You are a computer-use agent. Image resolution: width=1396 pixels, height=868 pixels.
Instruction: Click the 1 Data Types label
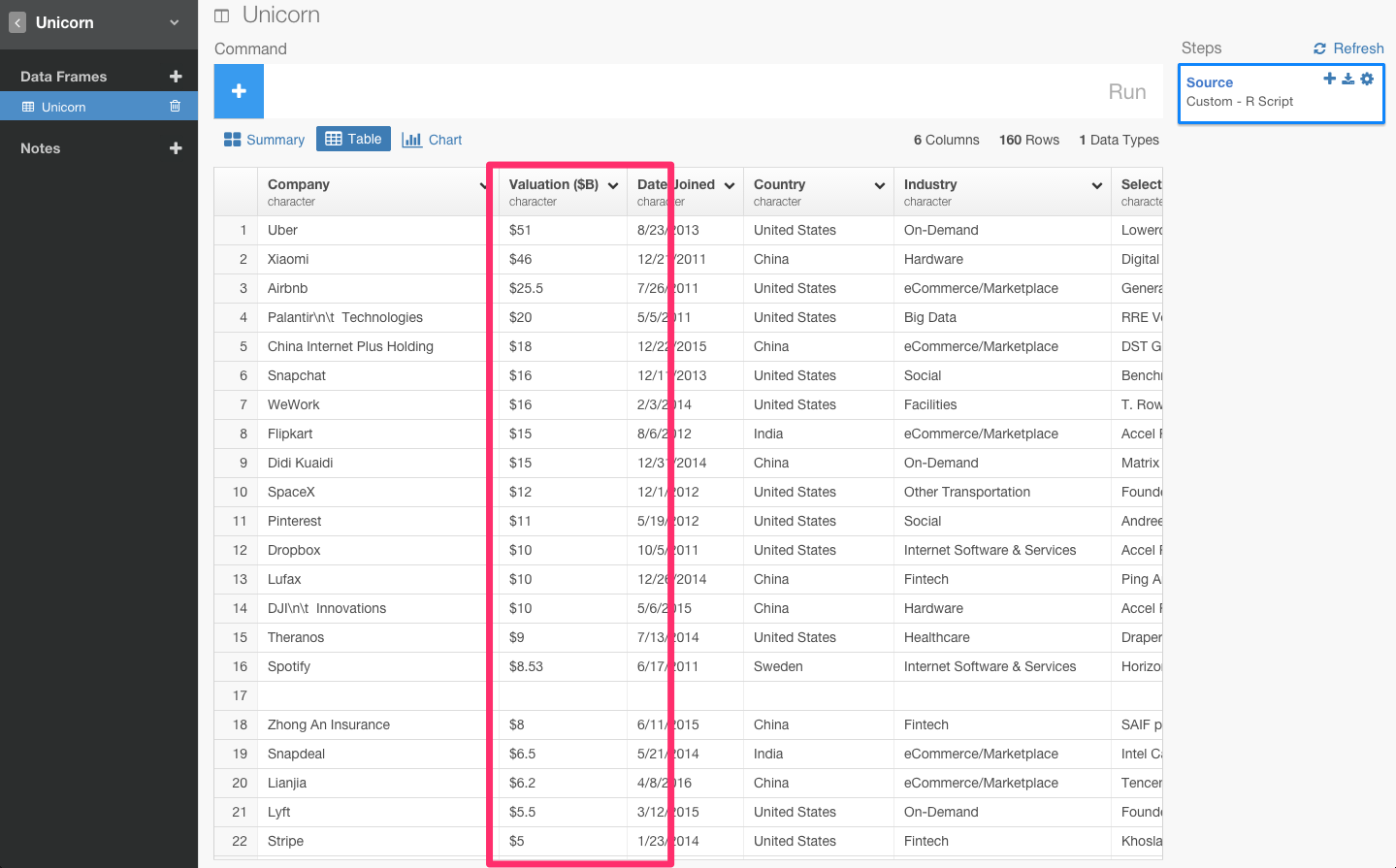pos(1119,140)
